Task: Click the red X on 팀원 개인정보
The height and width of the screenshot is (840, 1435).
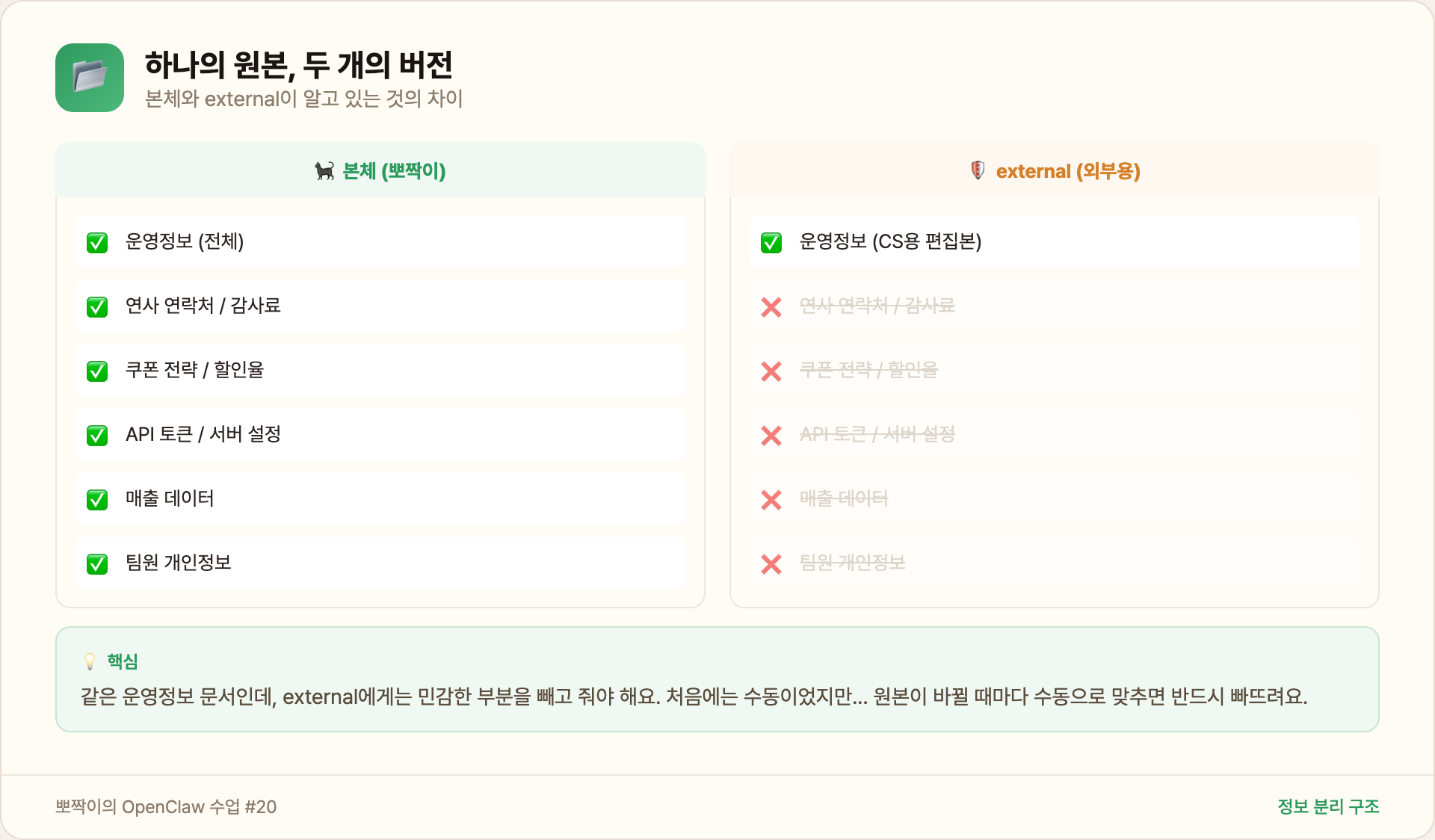Action: click(771, 564)
